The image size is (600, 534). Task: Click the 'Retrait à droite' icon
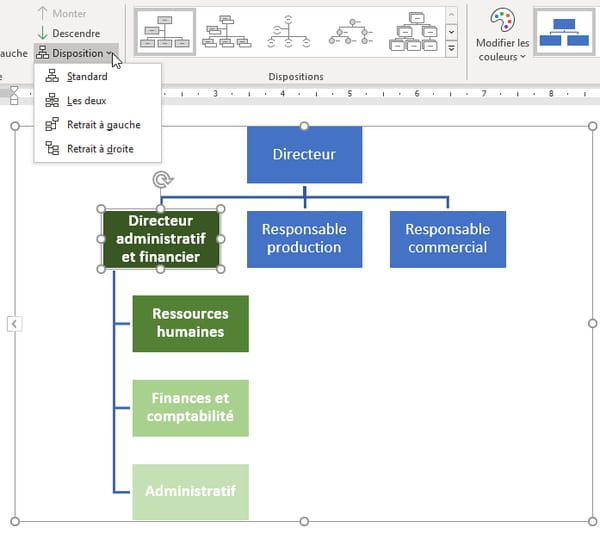click(52, 148)
